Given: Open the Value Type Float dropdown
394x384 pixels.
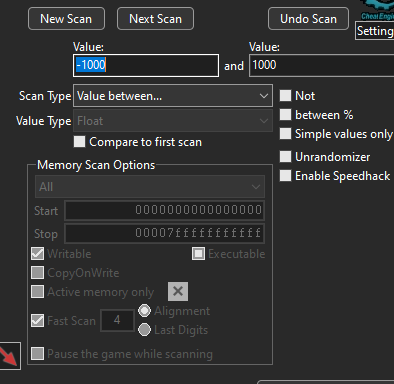Looking at the screenshot, I should [173, 121].
